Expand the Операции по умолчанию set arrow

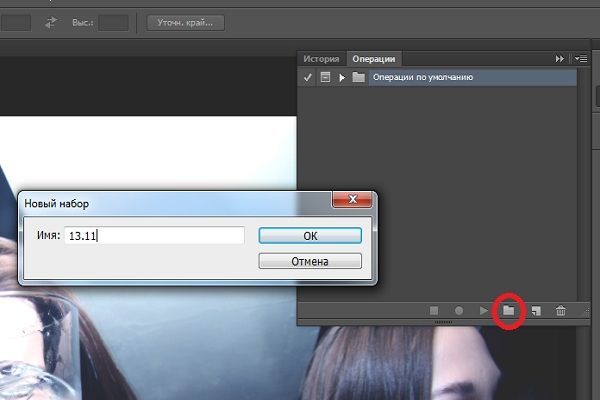point(342,77)
